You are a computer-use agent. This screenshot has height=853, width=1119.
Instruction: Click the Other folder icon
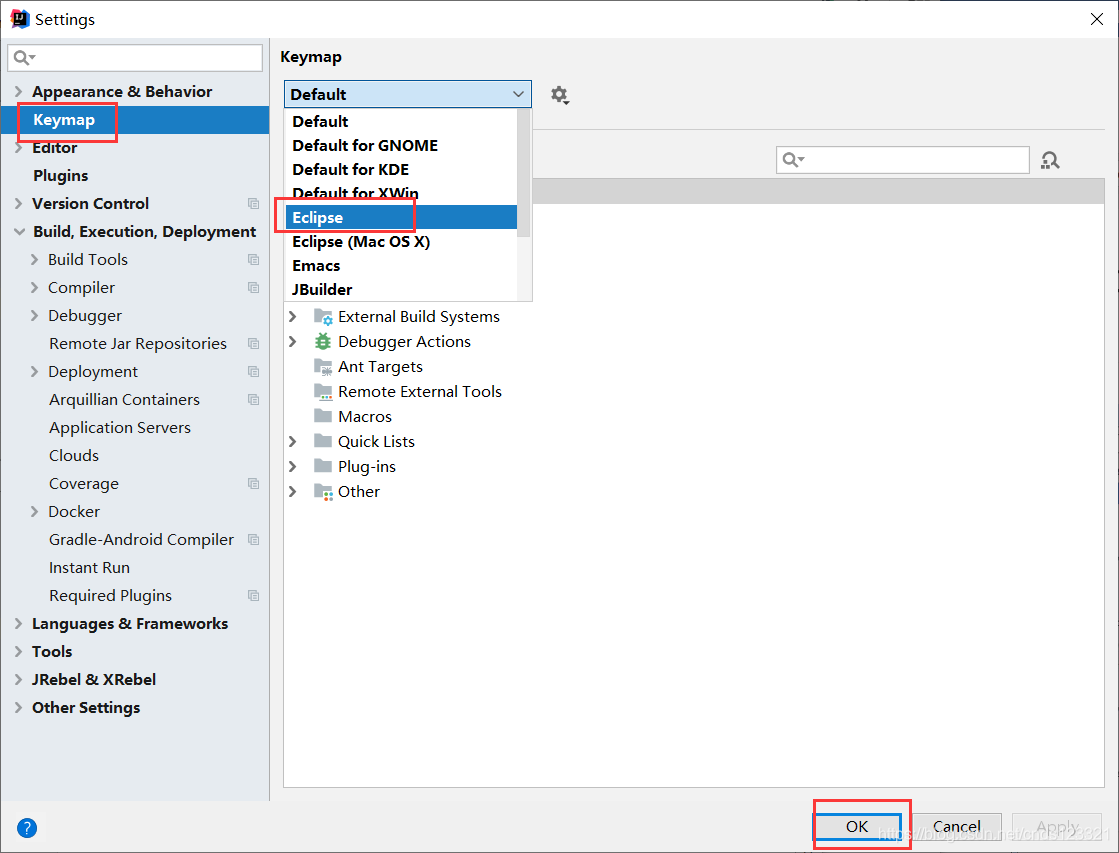[323, 492]
